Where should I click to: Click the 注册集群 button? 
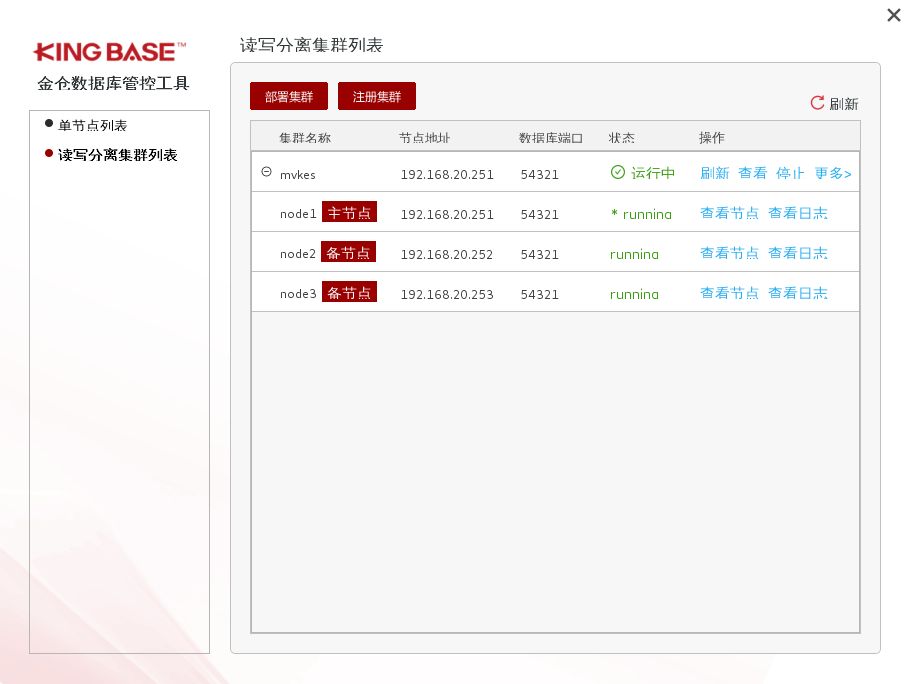click(377, 97)
